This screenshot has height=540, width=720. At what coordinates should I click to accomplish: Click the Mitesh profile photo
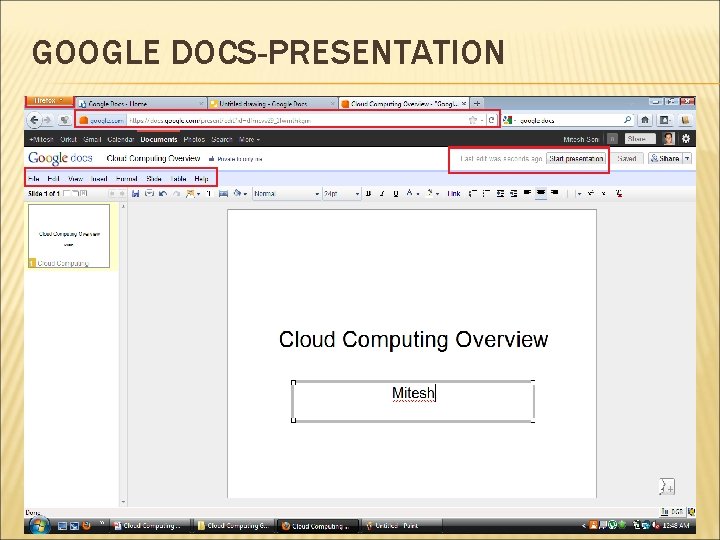(x=669, y=139)
